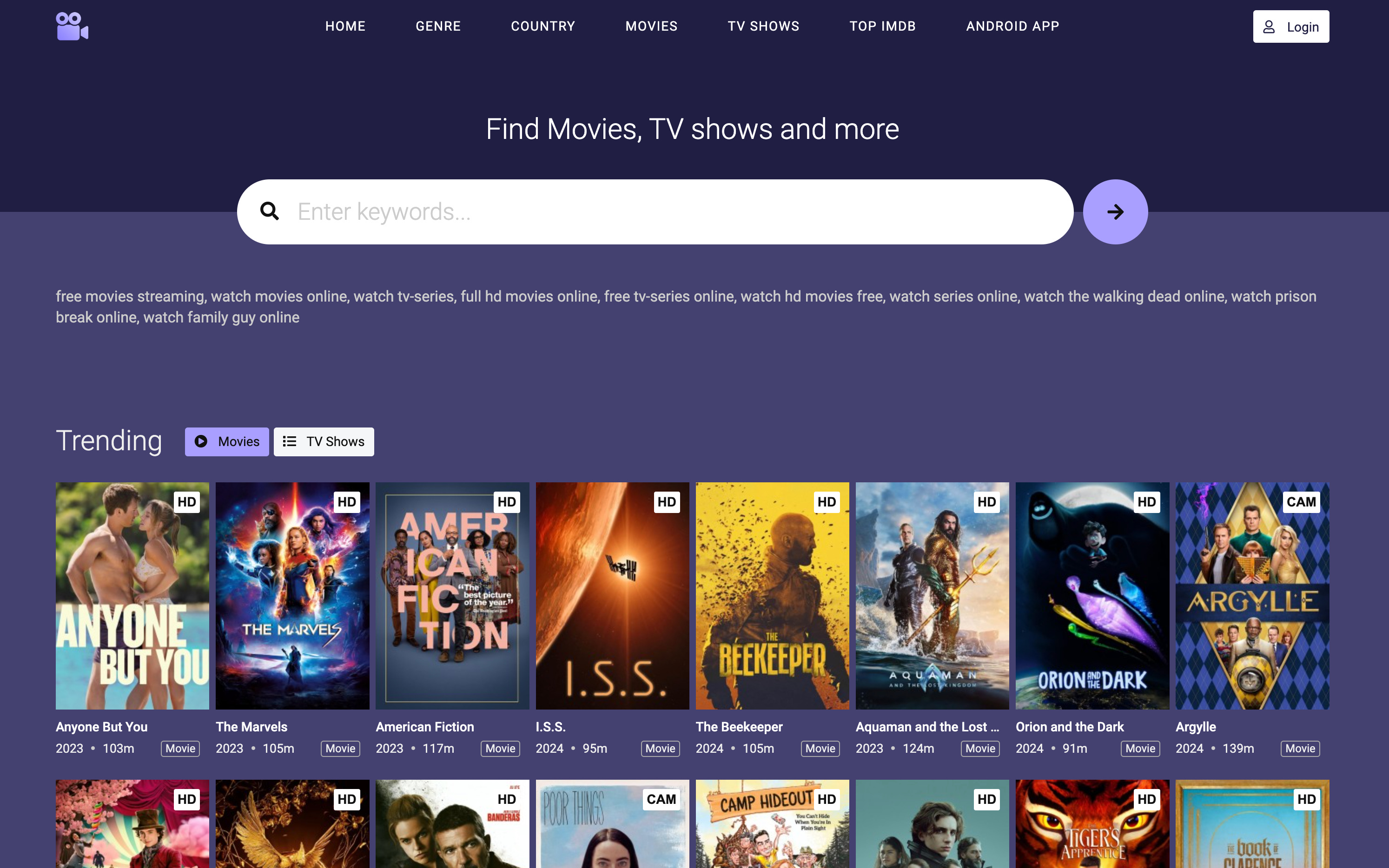Viewport: 1389px width, 868px height.
Task: Open American Fiction title link
Action: 425,727
